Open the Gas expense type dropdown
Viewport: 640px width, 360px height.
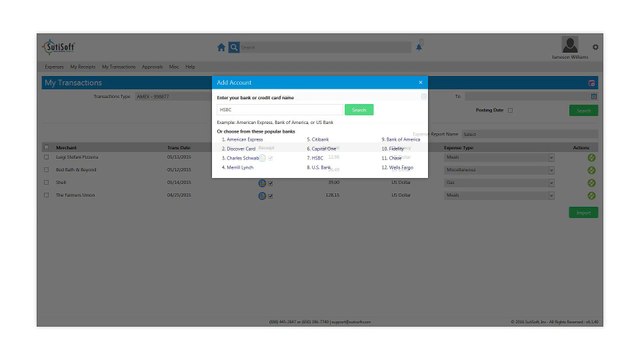pyautogui.click(x=499, y=183)
